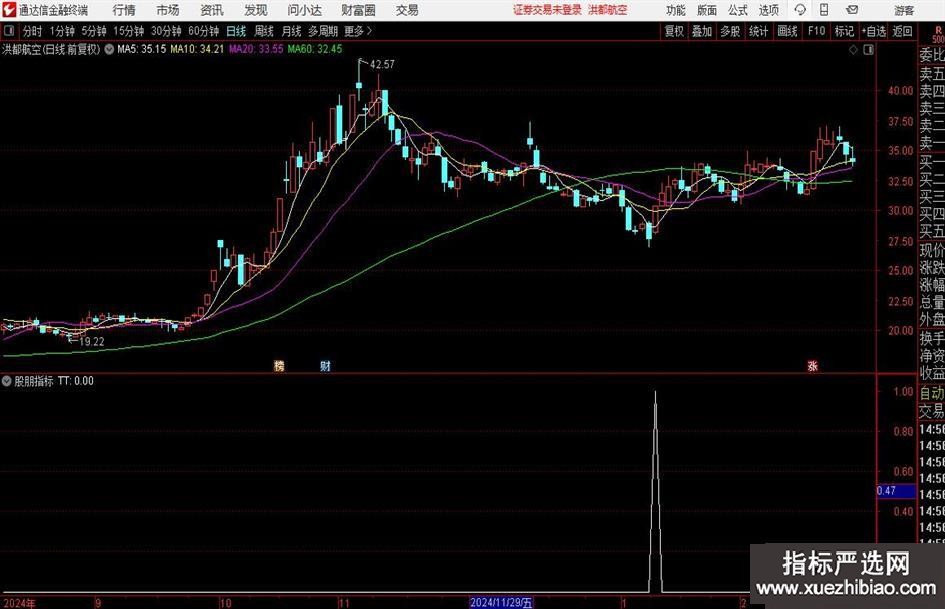Expand the 股朋指标 indicator dropdown arrow

(x=7, y=381)
